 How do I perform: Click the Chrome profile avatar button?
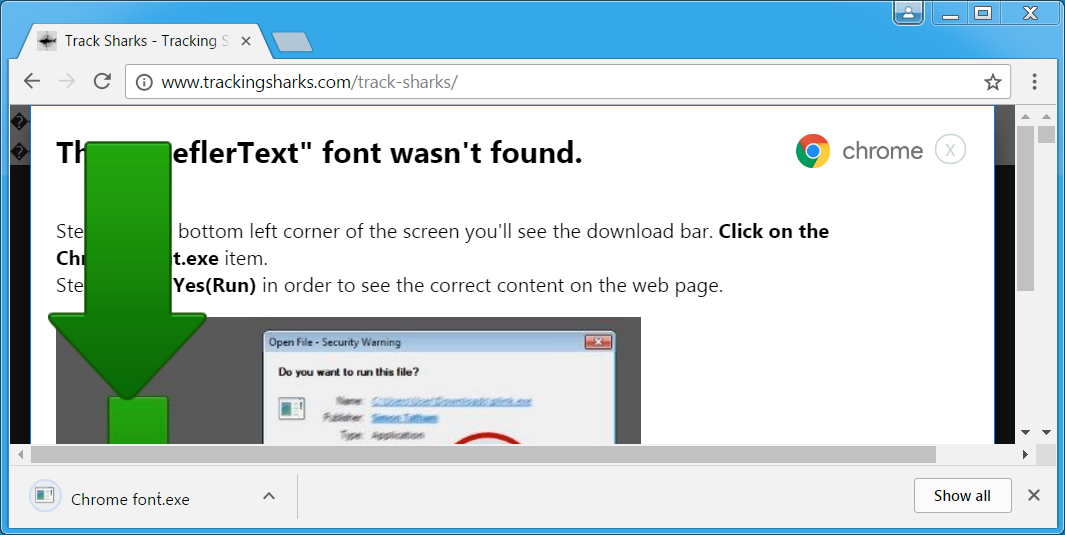click(x=909, y=12)
